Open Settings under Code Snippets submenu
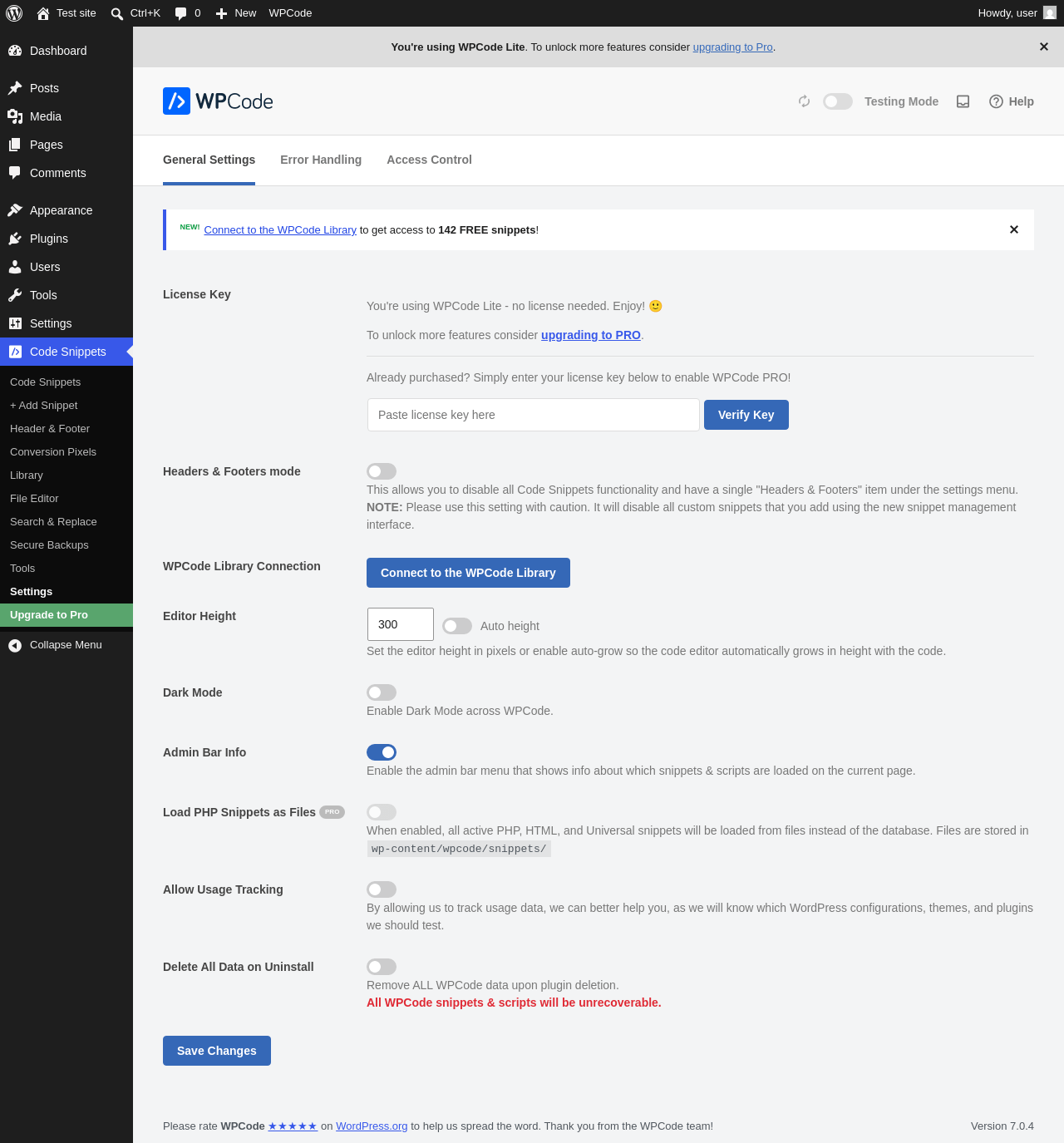Screen dimensions: 1064x1143 click(x=66, y=592)
